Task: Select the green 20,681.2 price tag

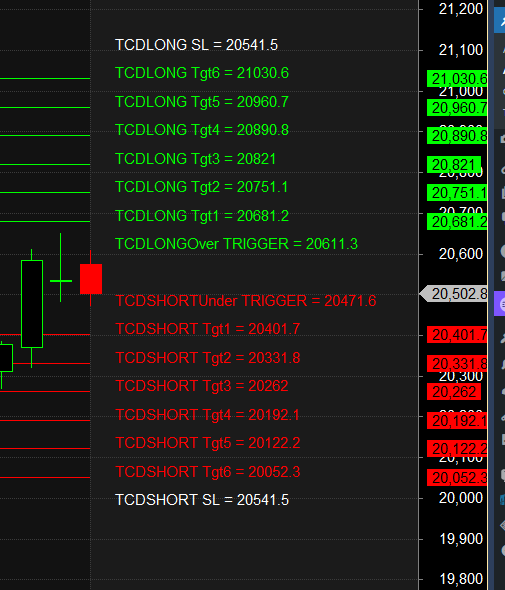Action: click(457, 222)
